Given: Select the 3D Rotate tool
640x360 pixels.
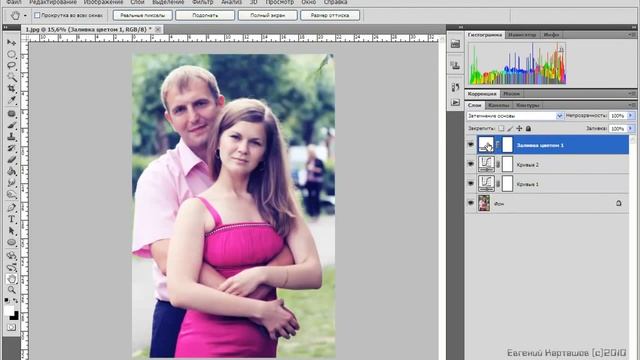Looking at the screenshot, I should coord(11,256).
